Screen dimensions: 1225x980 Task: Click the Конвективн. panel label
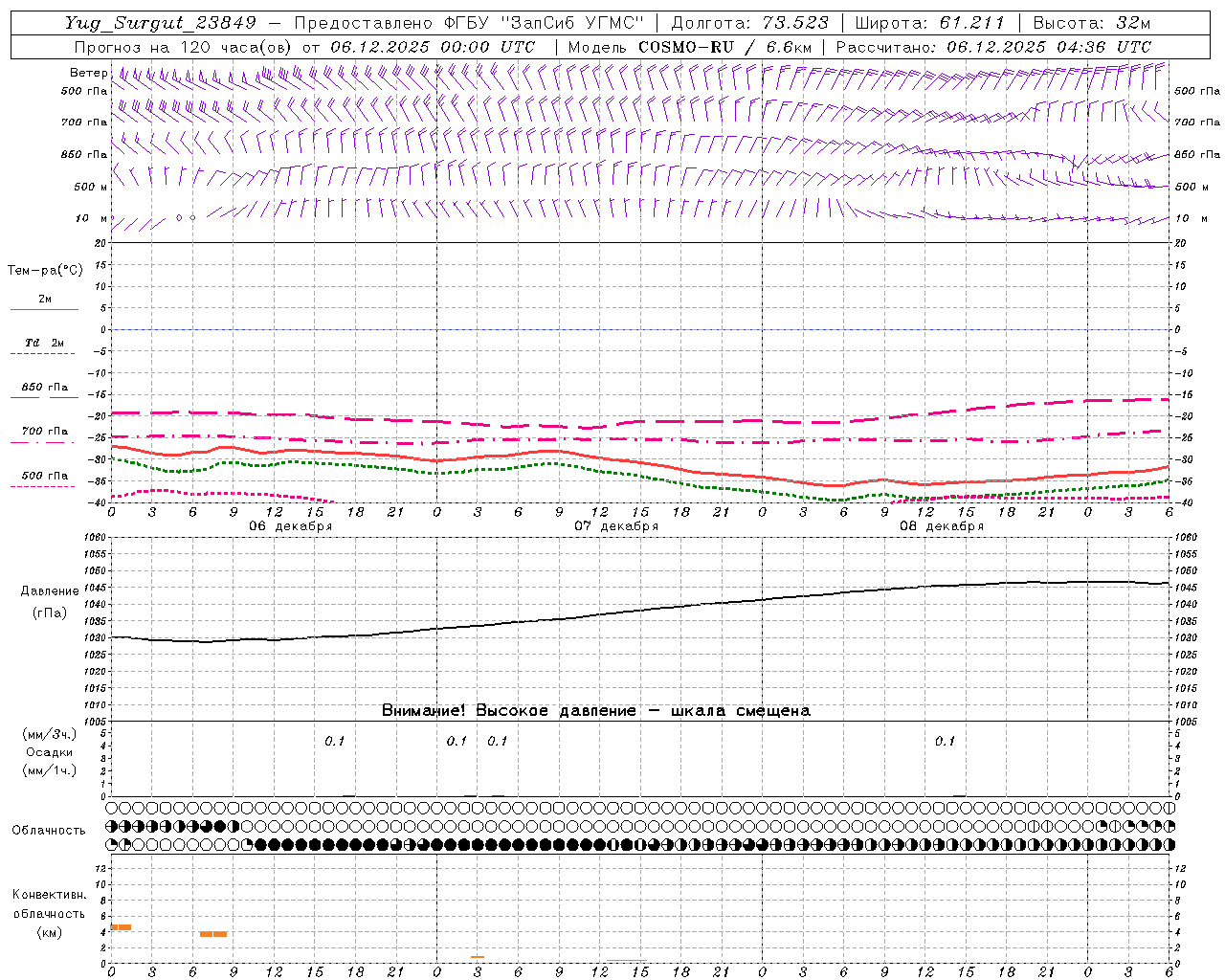(49, 895)
